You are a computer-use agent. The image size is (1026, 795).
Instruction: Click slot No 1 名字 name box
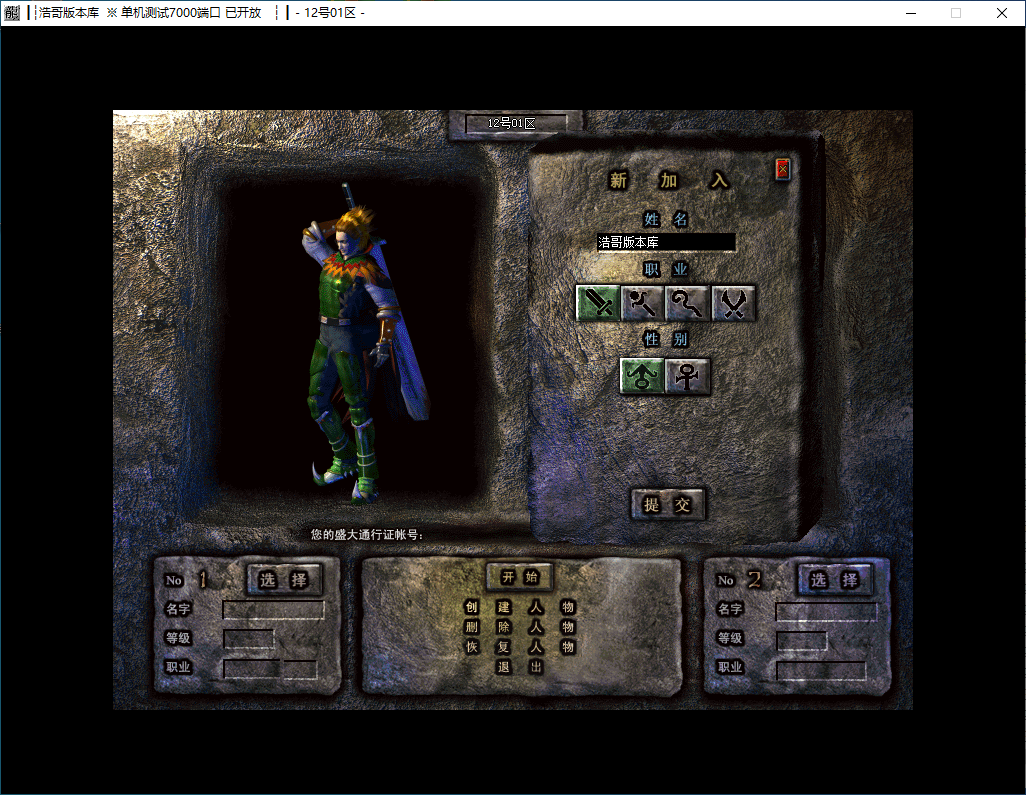273,609
